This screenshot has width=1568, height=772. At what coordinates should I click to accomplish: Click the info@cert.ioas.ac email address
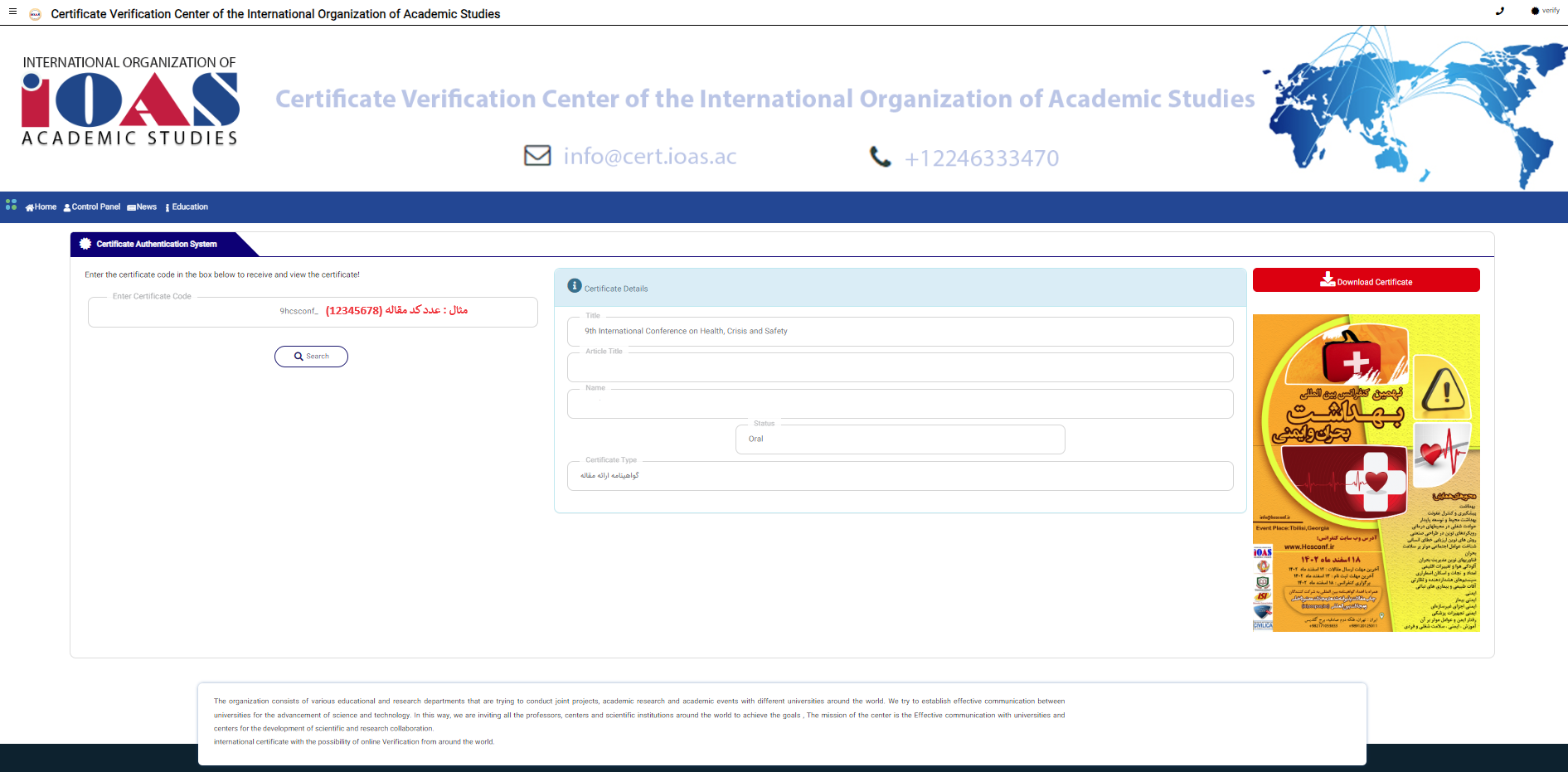650,156
